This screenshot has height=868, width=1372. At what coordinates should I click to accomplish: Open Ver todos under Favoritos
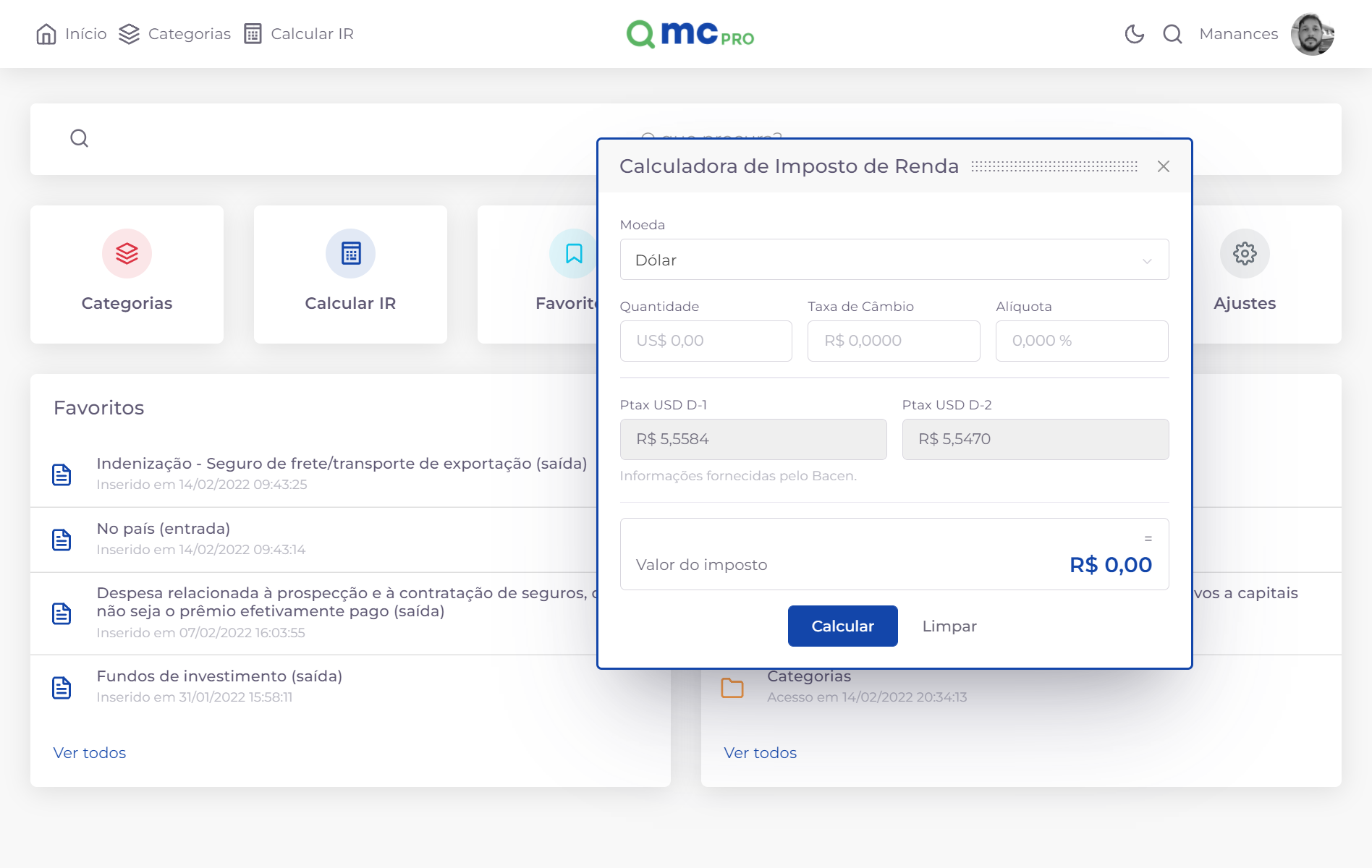pos(90,753)
